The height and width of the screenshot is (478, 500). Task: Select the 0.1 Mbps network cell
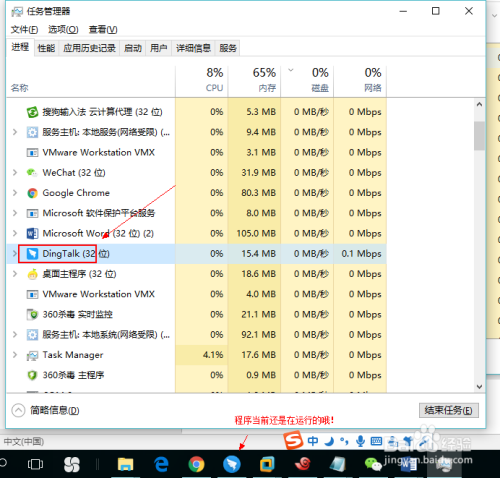[360, 254]
